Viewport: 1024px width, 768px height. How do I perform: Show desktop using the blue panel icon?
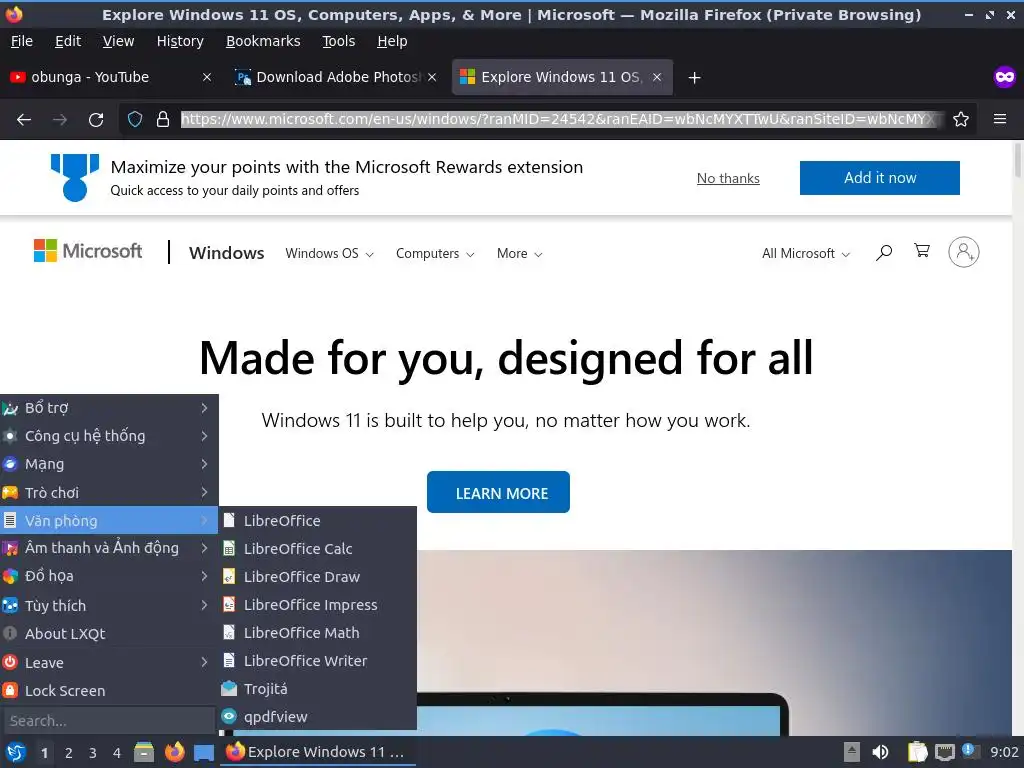coord(204,753)
